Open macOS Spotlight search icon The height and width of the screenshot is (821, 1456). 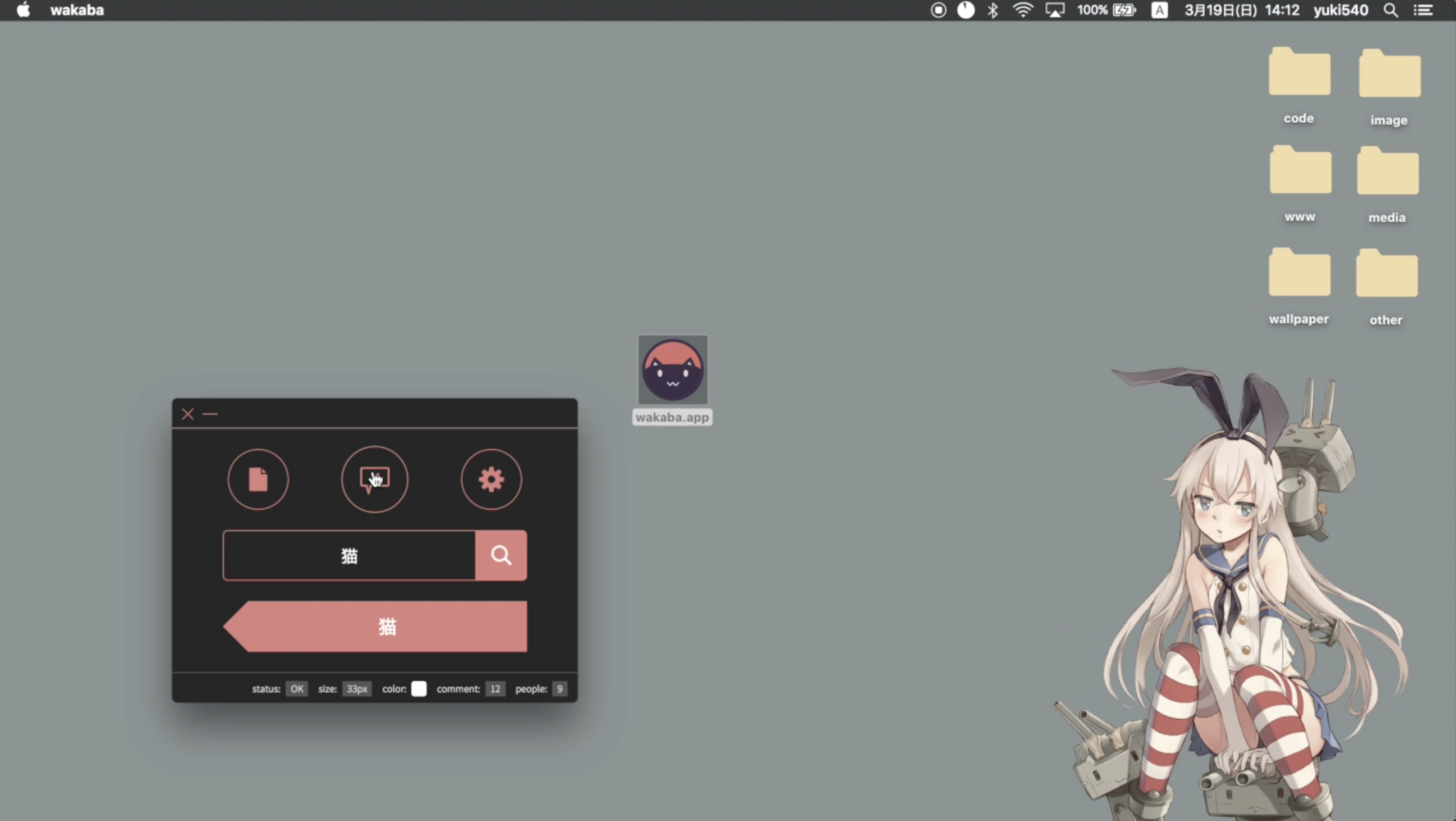[1391, 10]
